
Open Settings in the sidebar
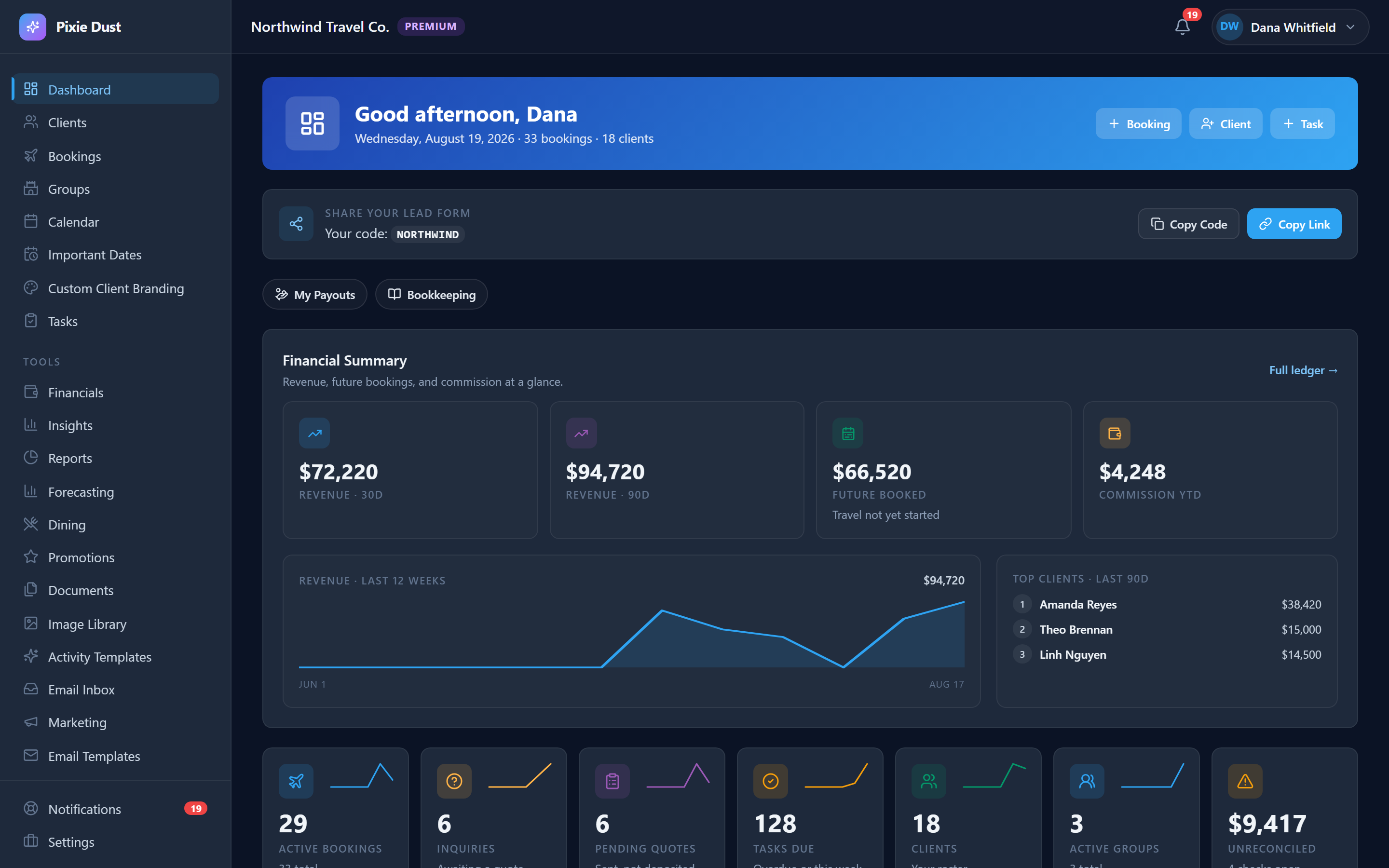pyautogui.click(x=115, y=841)
